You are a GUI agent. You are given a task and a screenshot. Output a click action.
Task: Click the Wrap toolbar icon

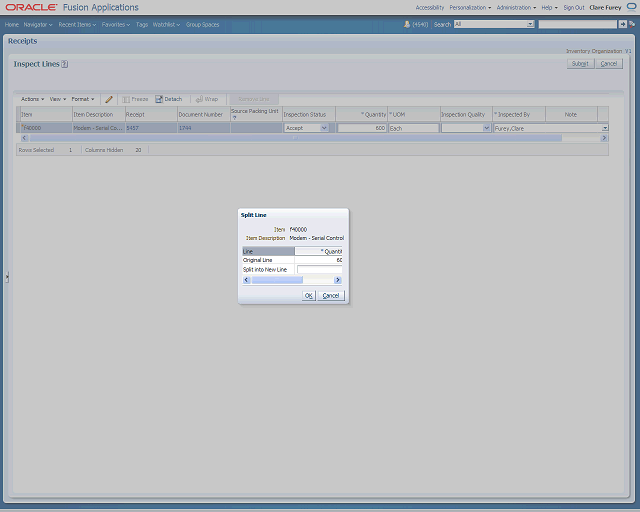207,99
